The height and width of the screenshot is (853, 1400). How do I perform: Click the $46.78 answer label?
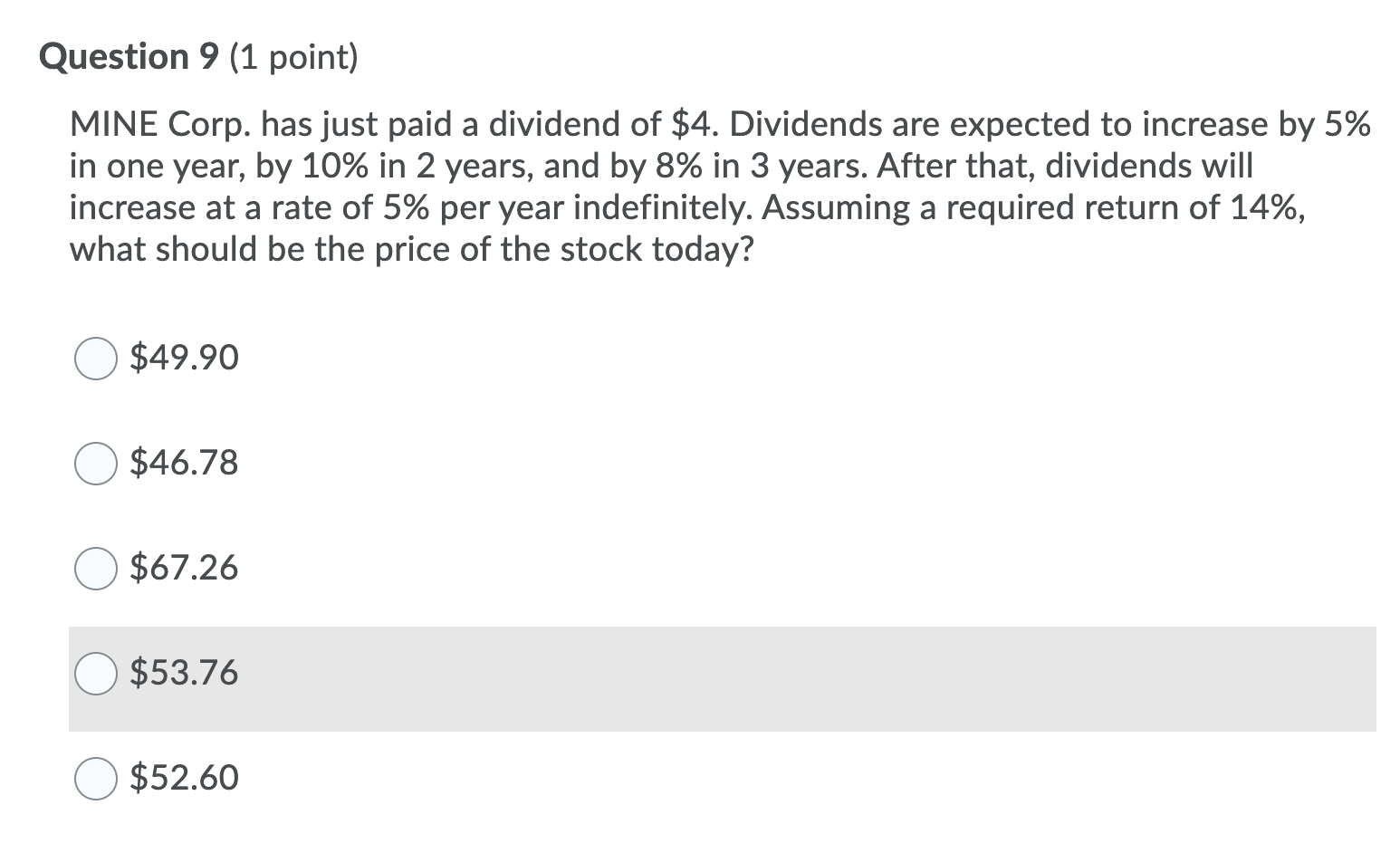(184, 464)
